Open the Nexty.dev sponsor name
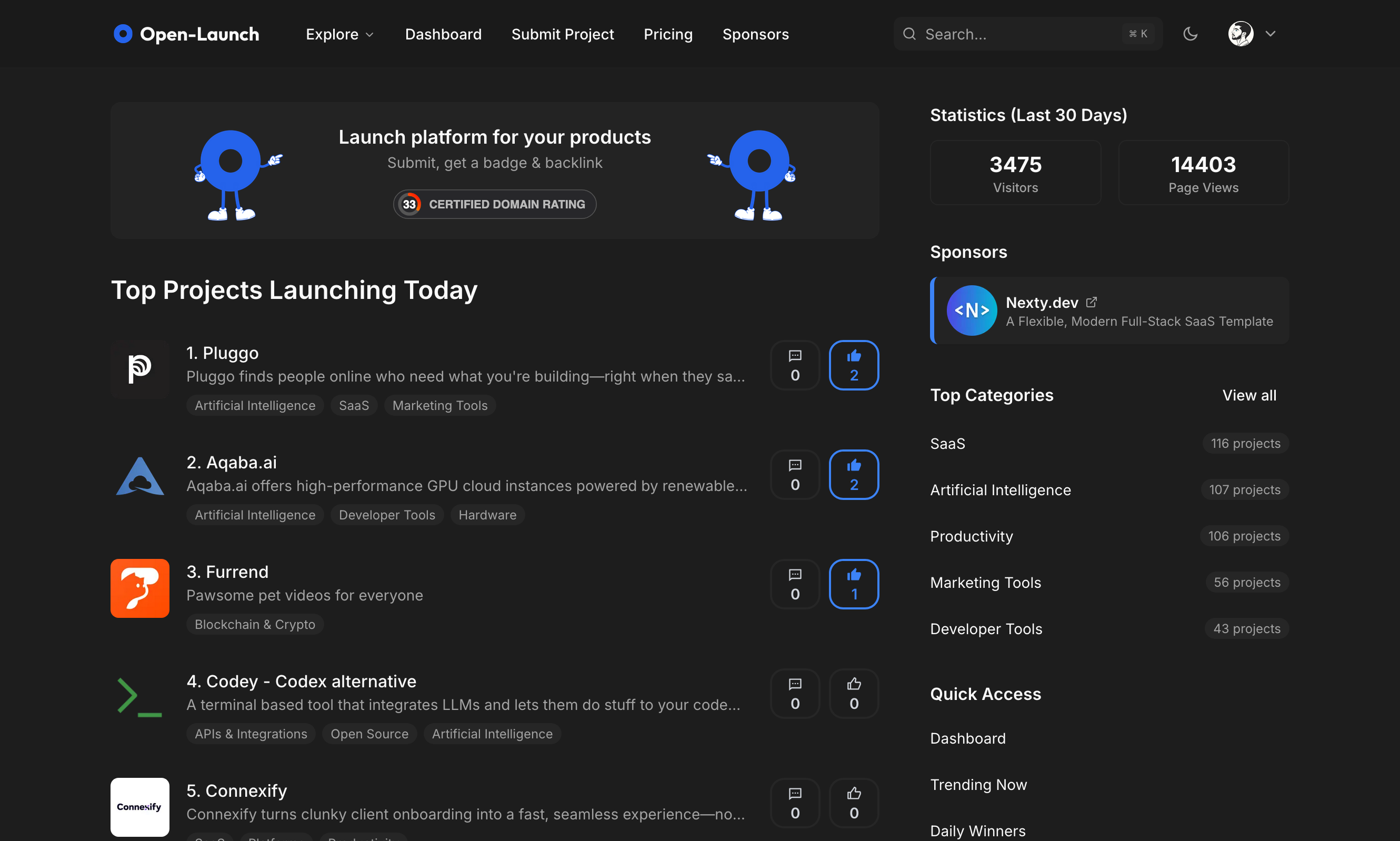Viewport: 1400px width, 841px height. pos(1042,302)
